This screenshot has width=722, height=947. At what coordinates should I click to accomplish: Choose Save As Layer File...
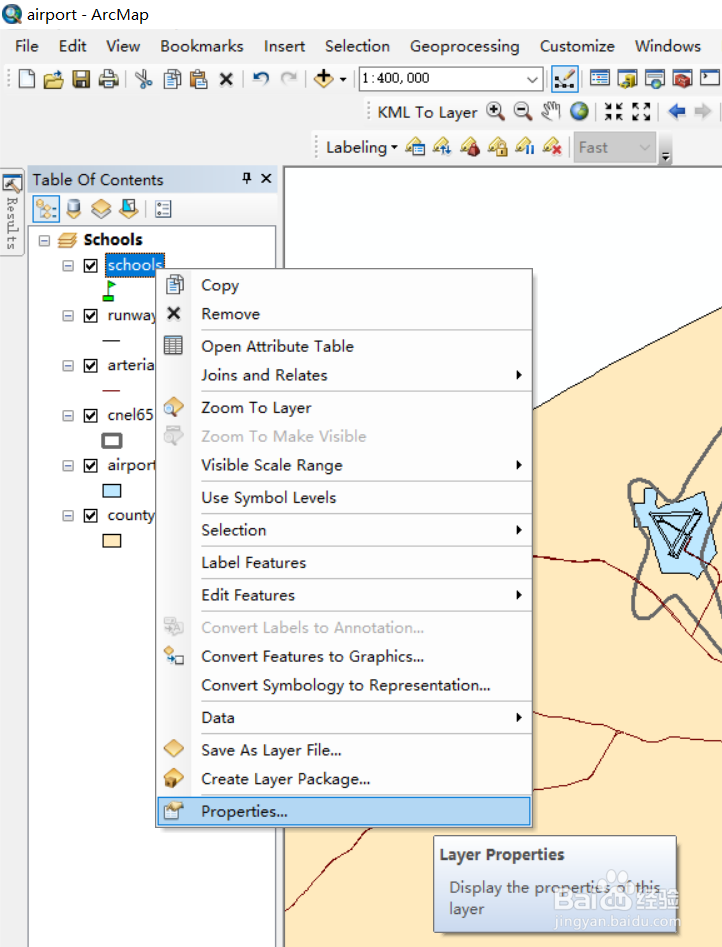(x=344, y=750)
